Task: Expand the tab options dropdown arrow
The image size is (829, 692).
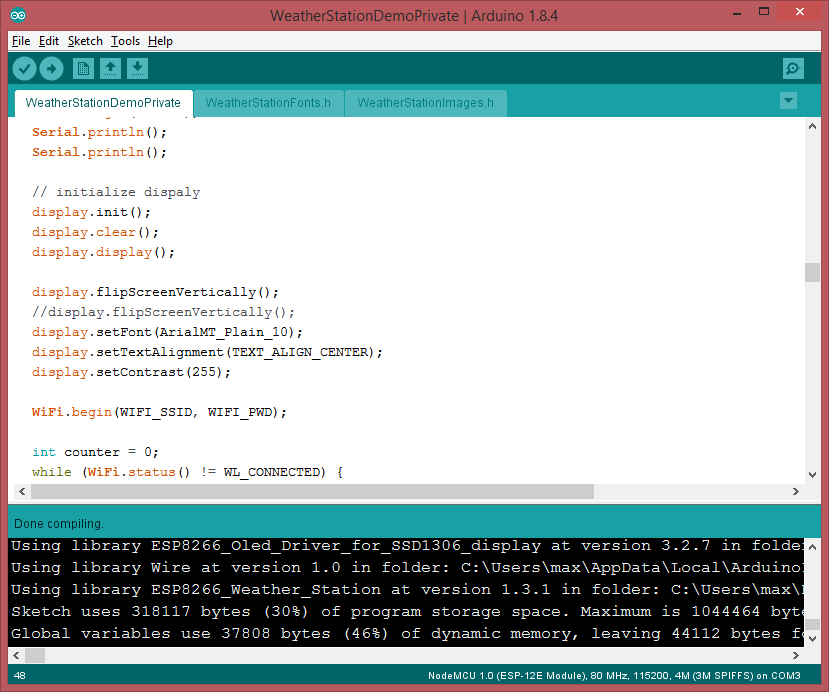Action: (x=788, y=101)
